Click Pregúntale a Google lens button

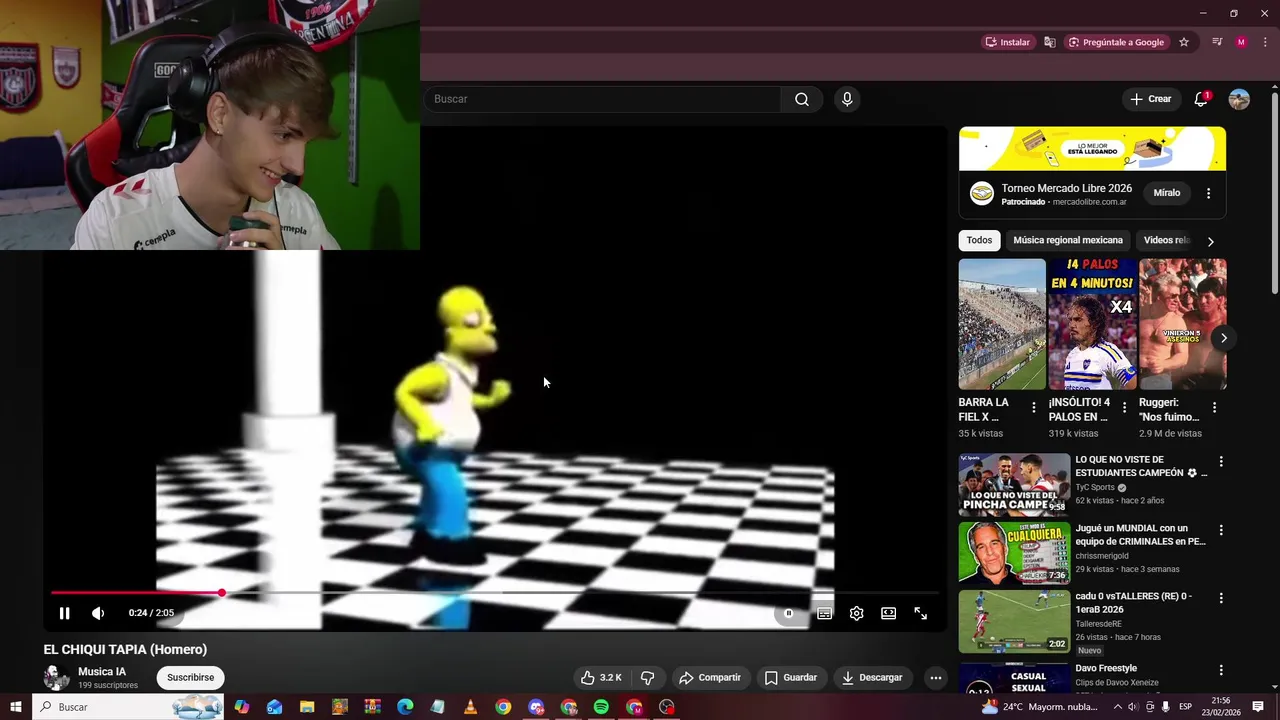(1116, 42)
